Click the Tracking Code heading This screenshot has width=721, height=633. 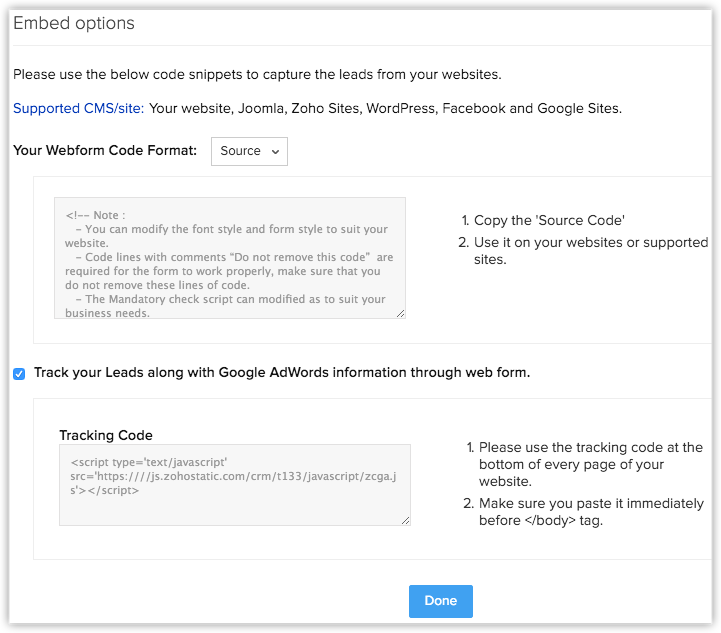tap(106, 435)
